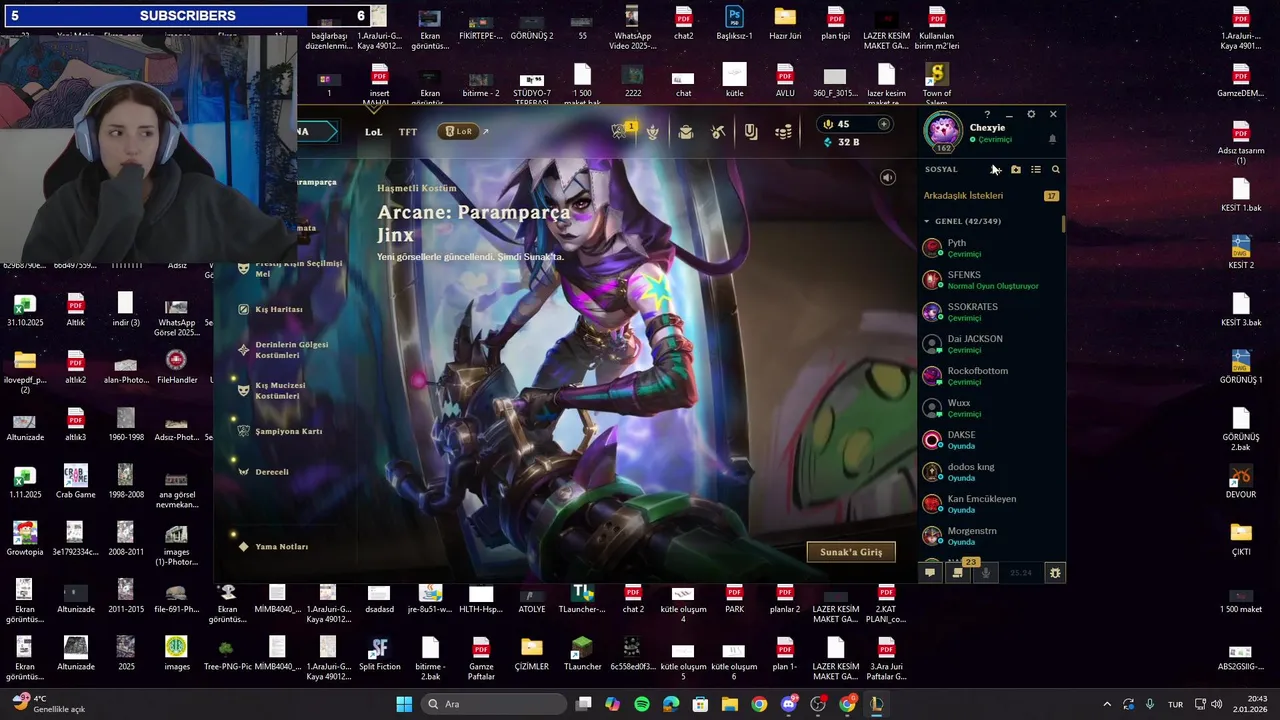Screen dimensions: 1280x720
Task: Open the Profile emblem icon in top bar
Action: click(x=653, y=132)
